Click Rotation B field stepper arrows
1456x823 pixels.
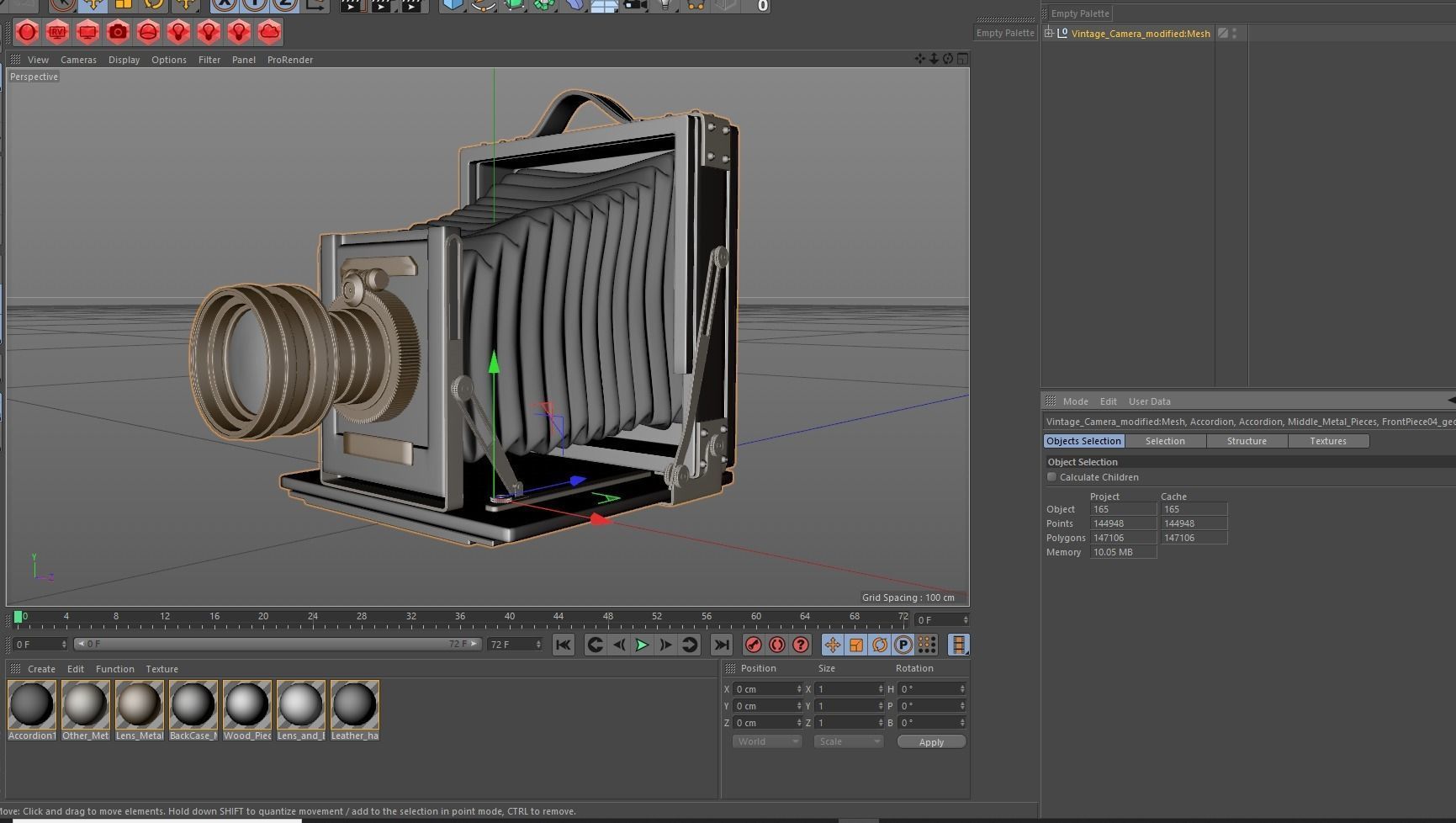[962, 723]
